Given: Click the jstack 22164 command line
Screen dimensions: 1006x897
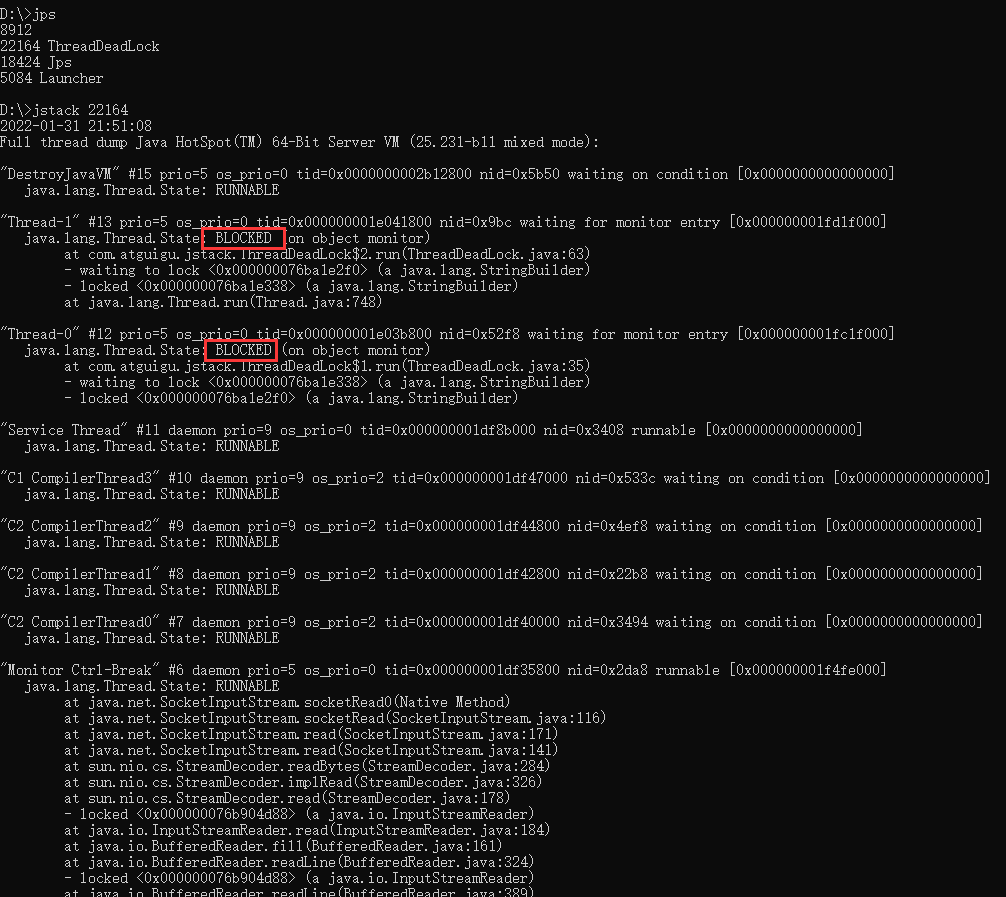Looking at the screenshot, I should [x=64, y=110].
